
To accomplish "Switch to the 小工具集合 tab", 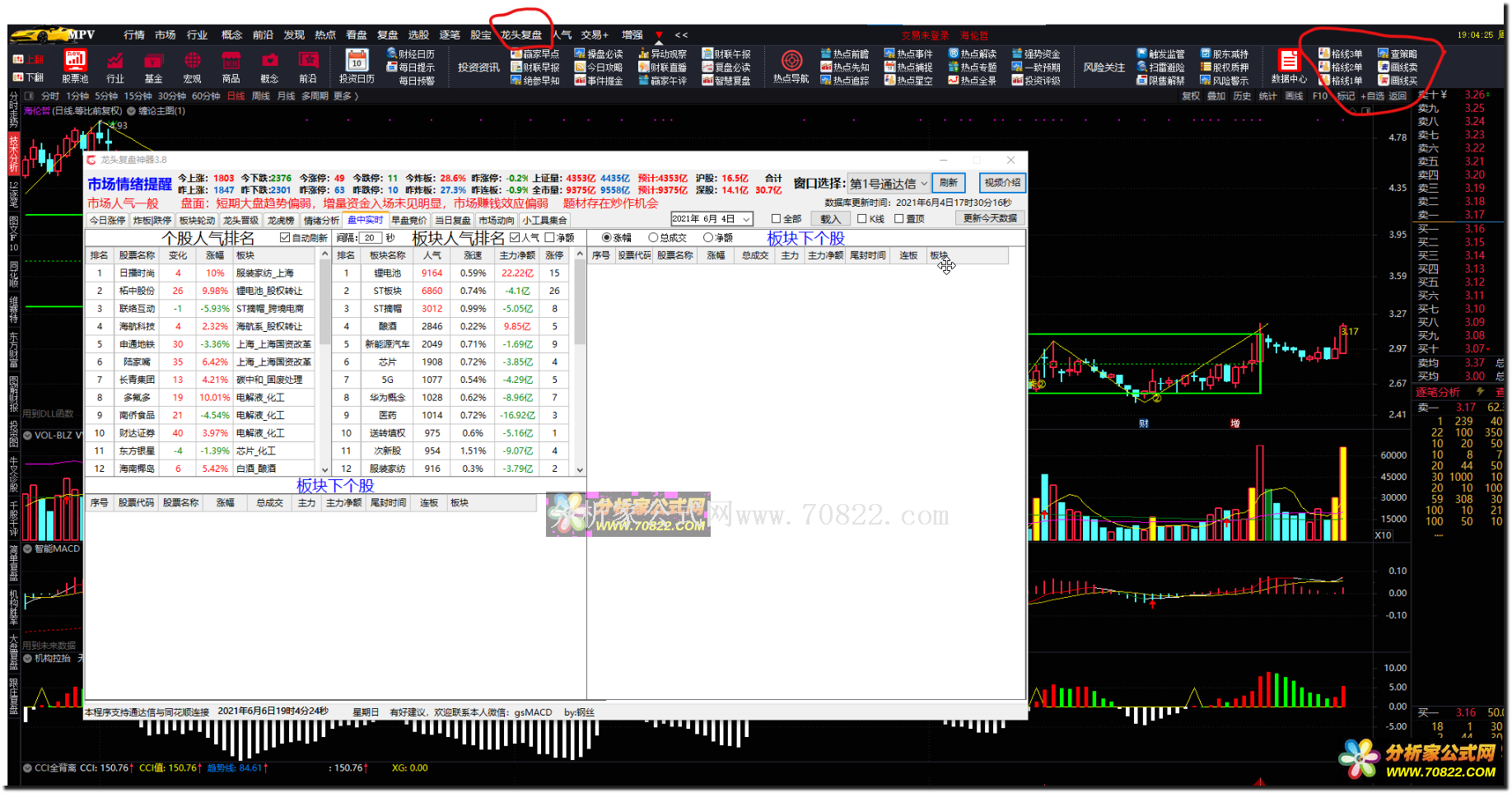I will pos(544,221).
